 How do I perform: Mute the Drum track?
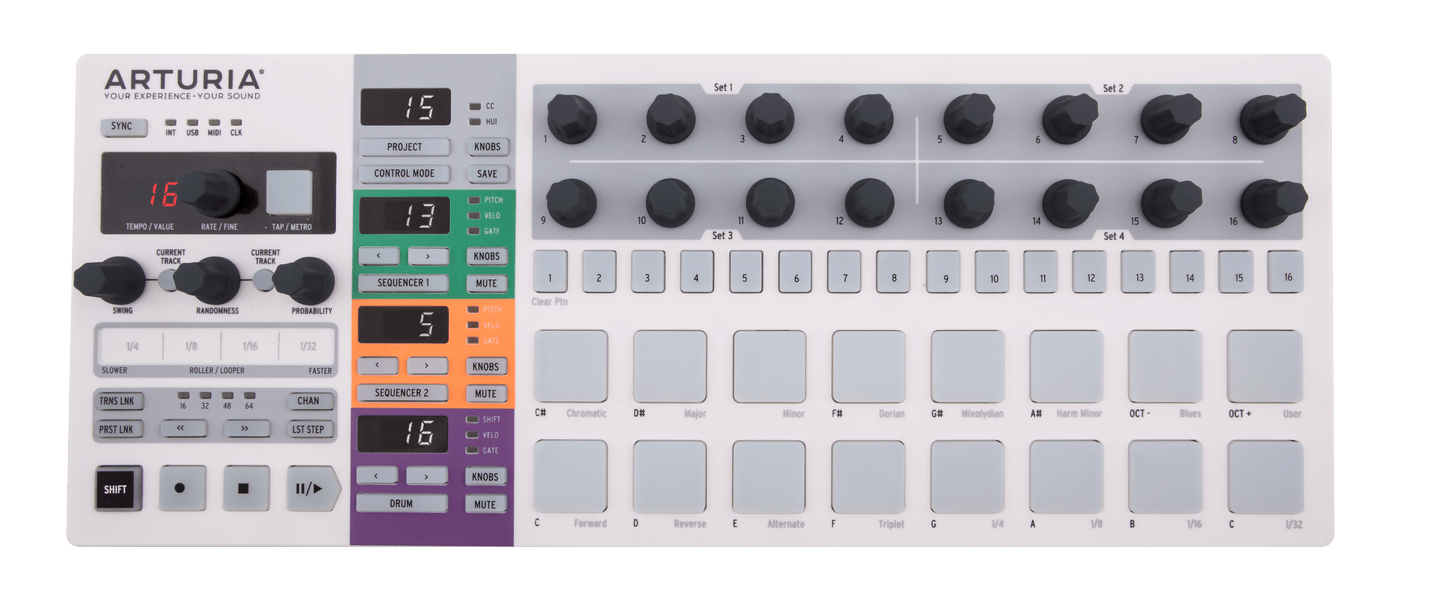(486, 502)
